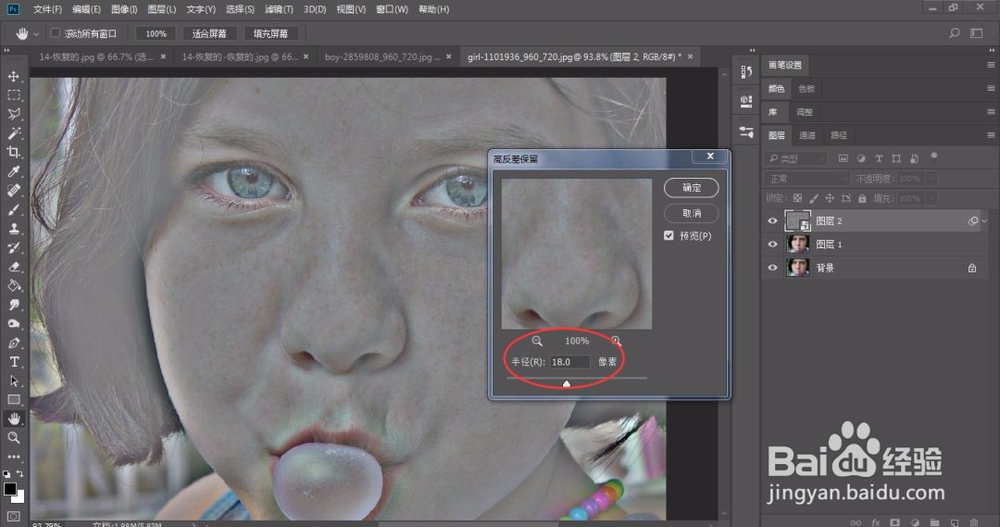This screenshot has width=1000, height=527.
Task: Select the Path Selection tool
Action: (13, 381)
